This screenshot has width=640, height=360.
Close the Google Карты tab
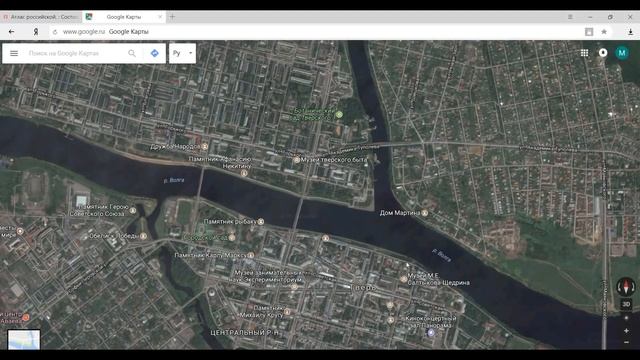click(160, 17)
